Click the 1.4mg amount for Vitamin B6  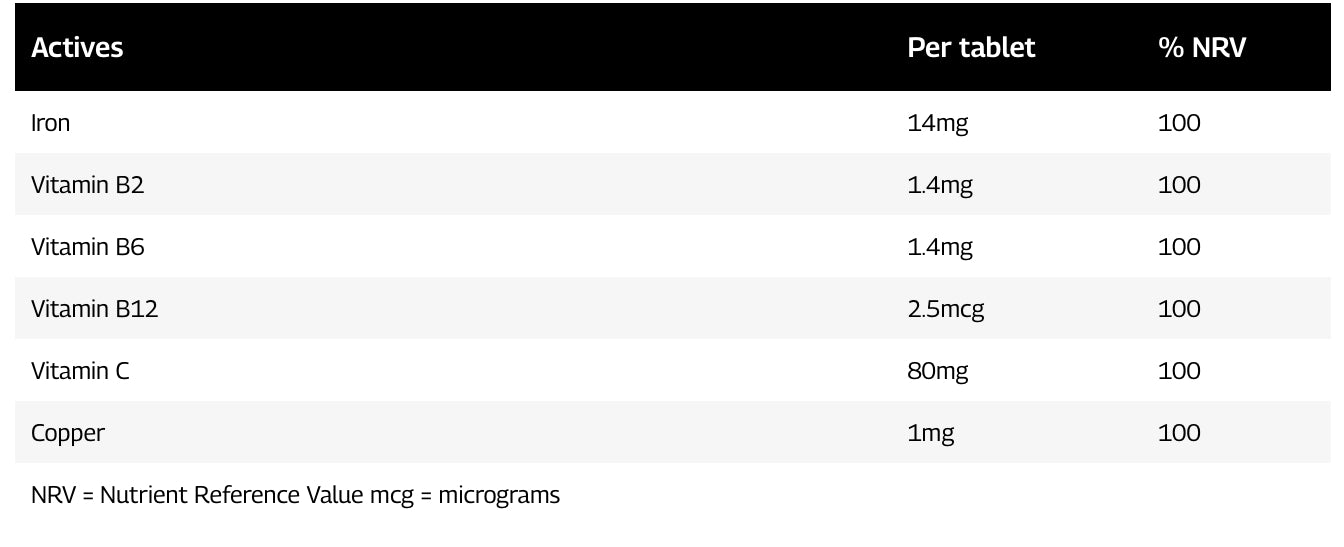[940, 248]
